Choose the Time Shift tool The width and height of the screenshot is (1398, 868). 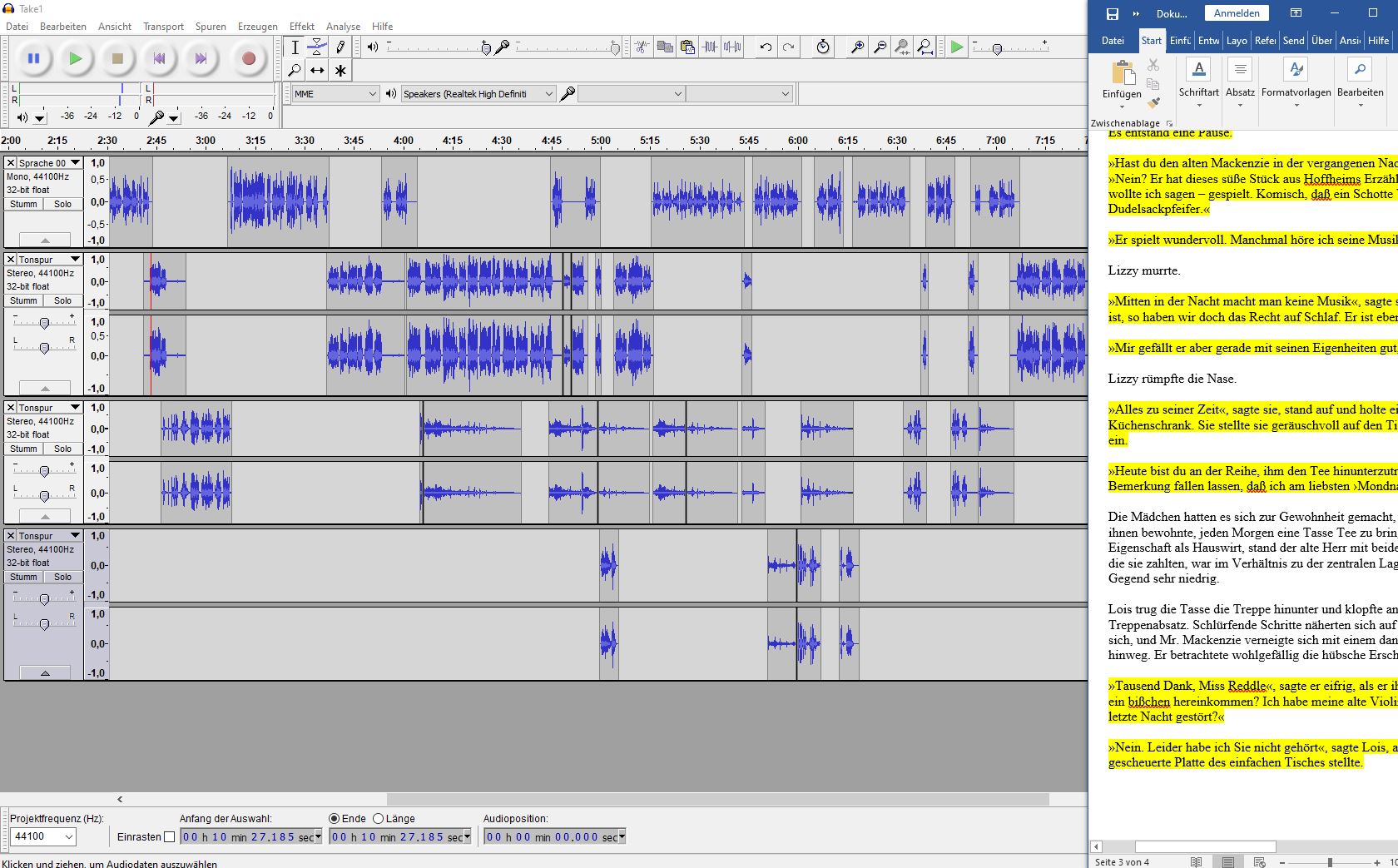[x=317, y=71]
